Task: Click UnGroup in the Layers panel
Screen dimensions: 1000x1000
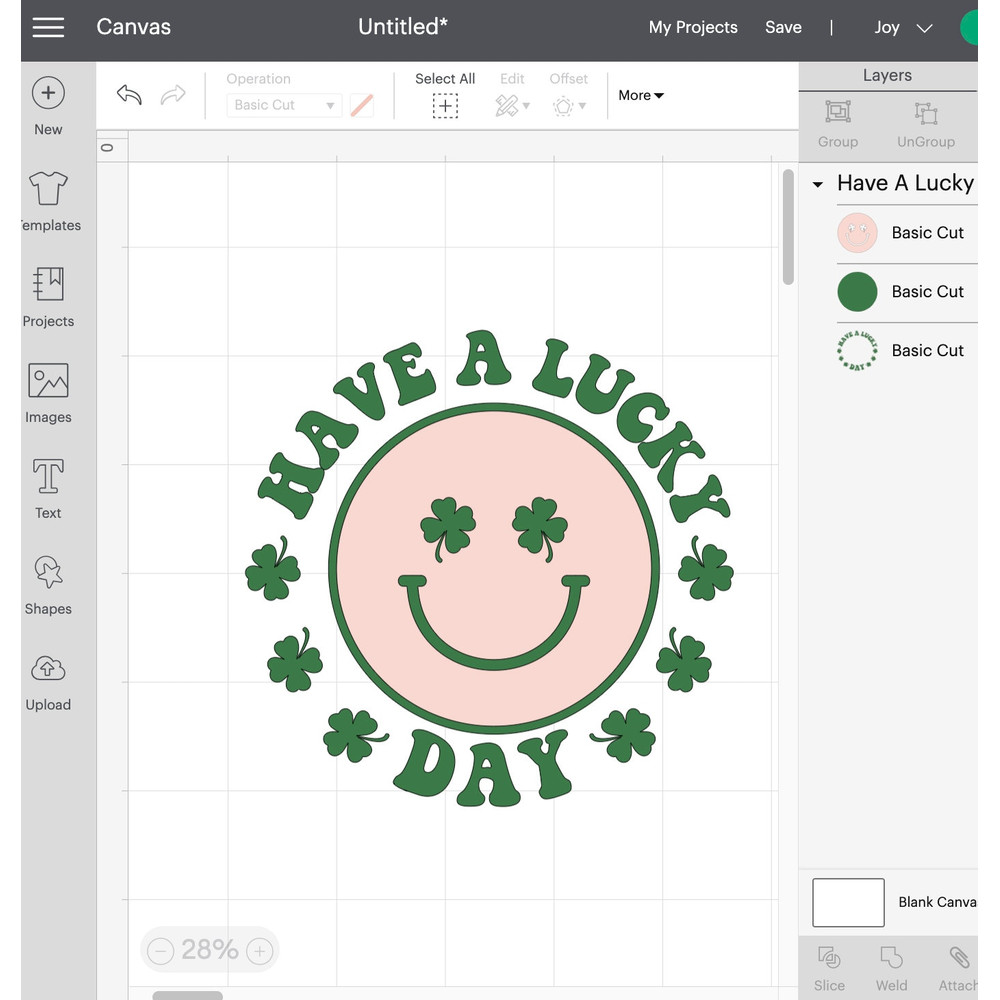Action: [x=925, y=125]
